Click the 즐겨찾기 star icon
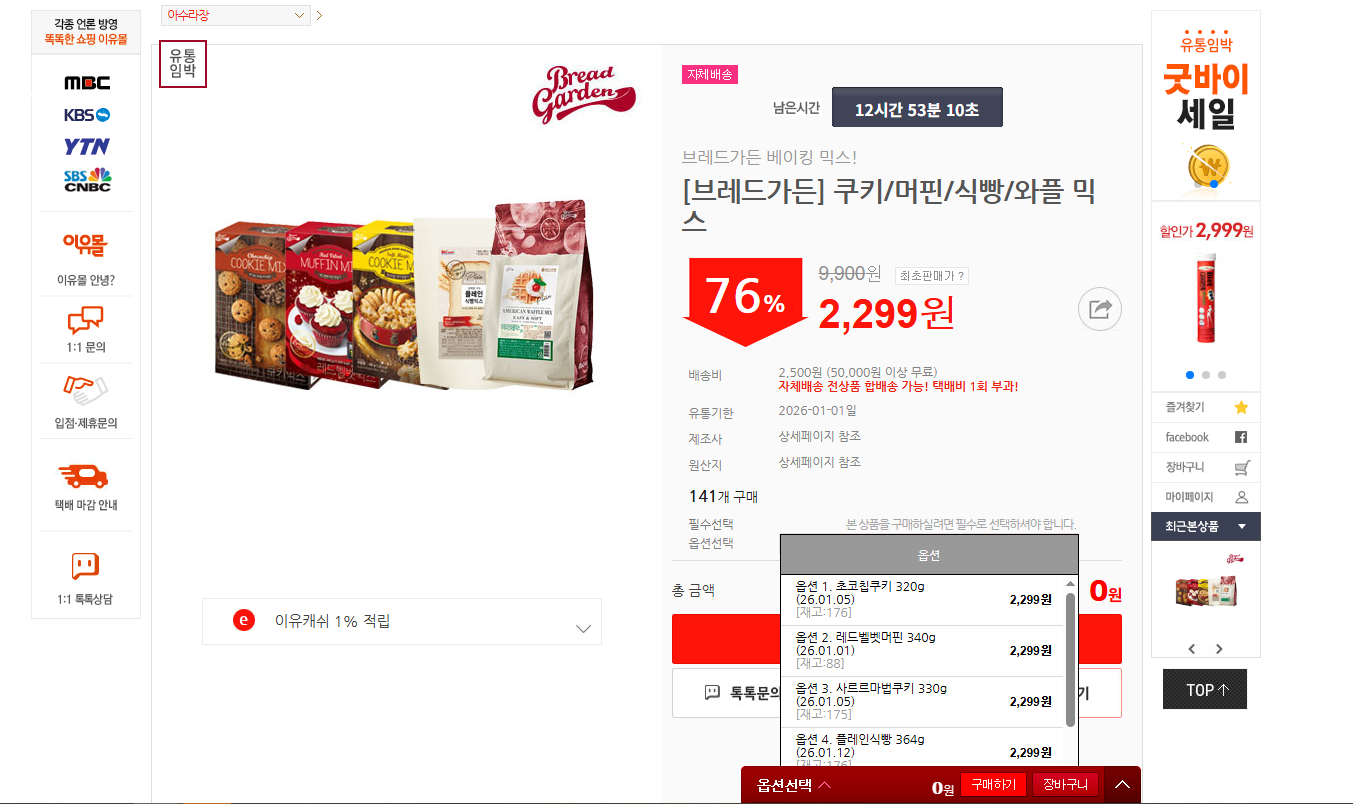The width and height of the screenshot is (1353, 804). click(1241, 407)
